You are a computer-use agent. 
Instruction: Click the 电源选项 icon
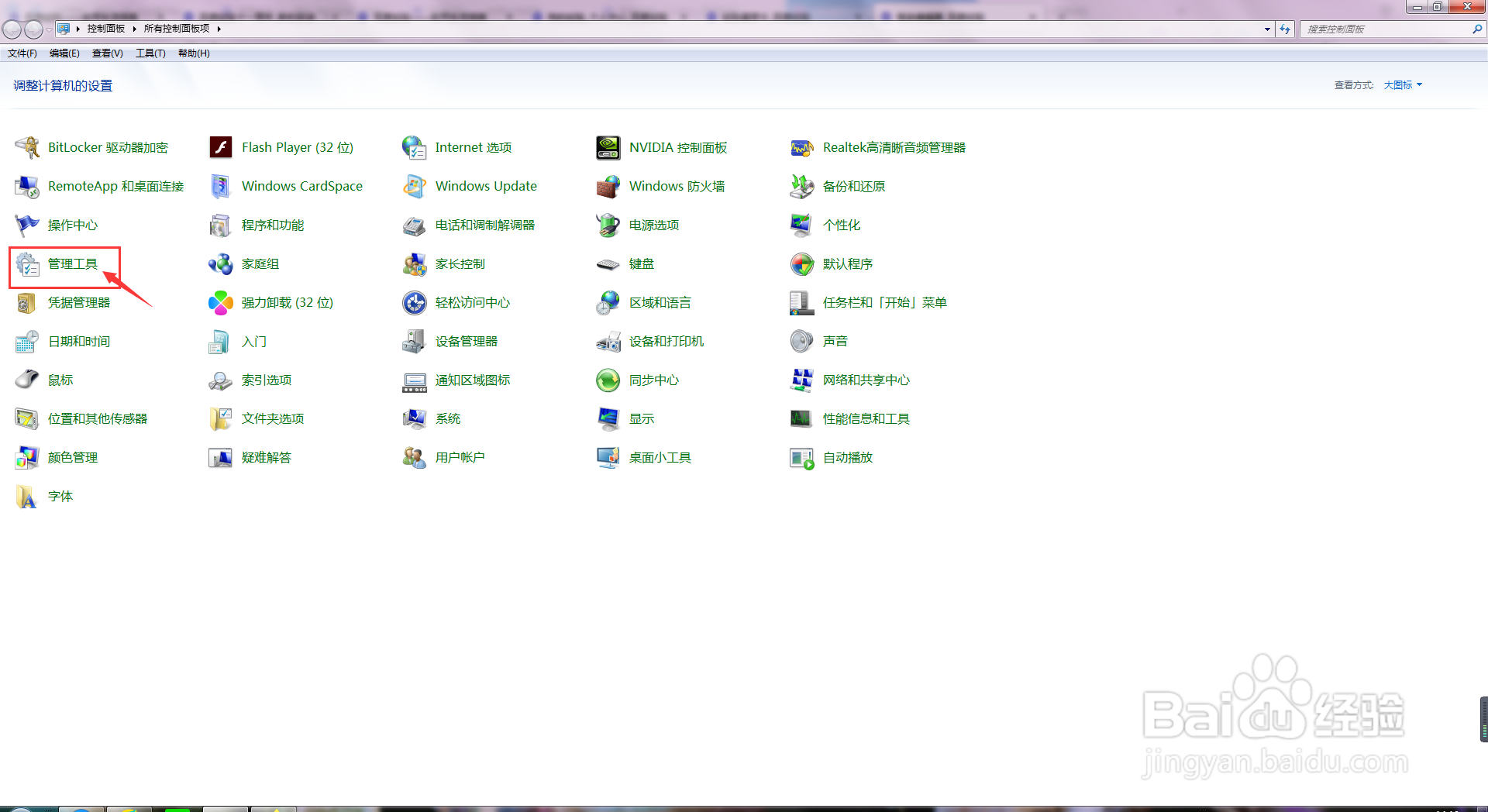[608, 225]
